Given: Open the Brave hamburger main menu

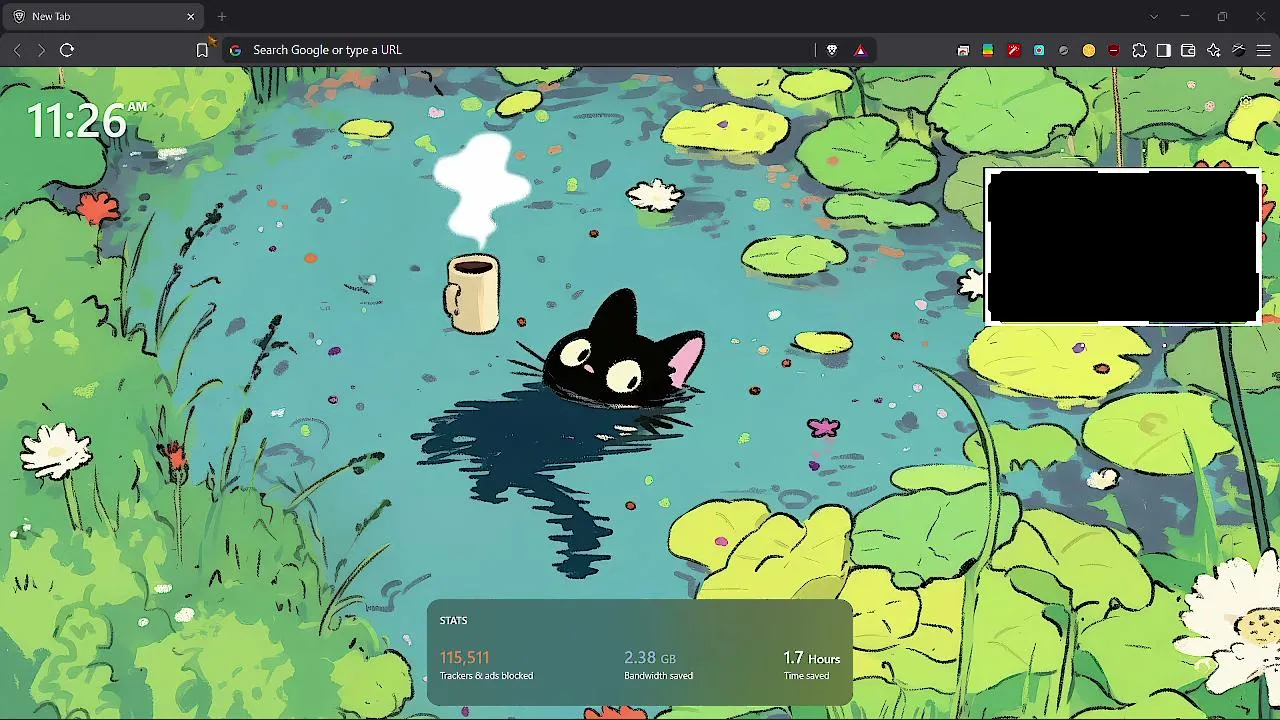Looking at the screenshot, I should (1263, 50).
